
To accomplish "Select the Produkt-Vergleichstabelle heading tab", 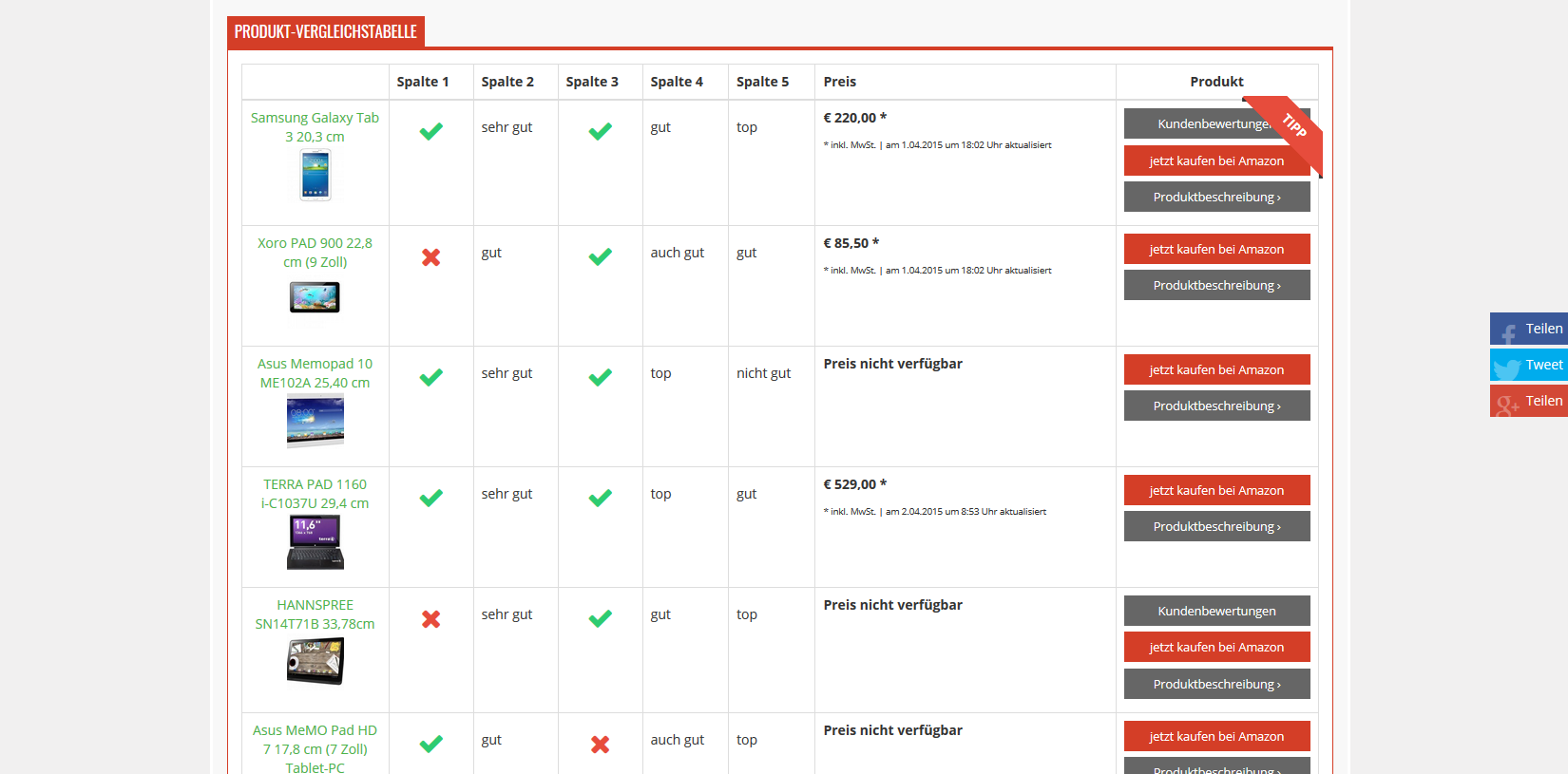I will 326,31.
